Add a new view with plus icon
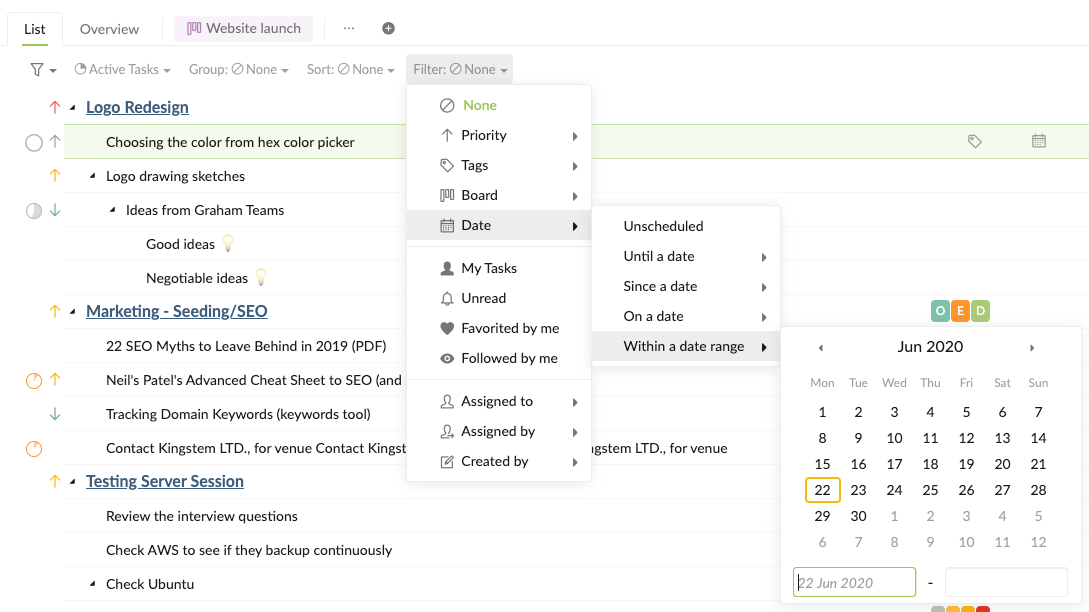Screen dimensions: 1089x612 click(388, 28)
